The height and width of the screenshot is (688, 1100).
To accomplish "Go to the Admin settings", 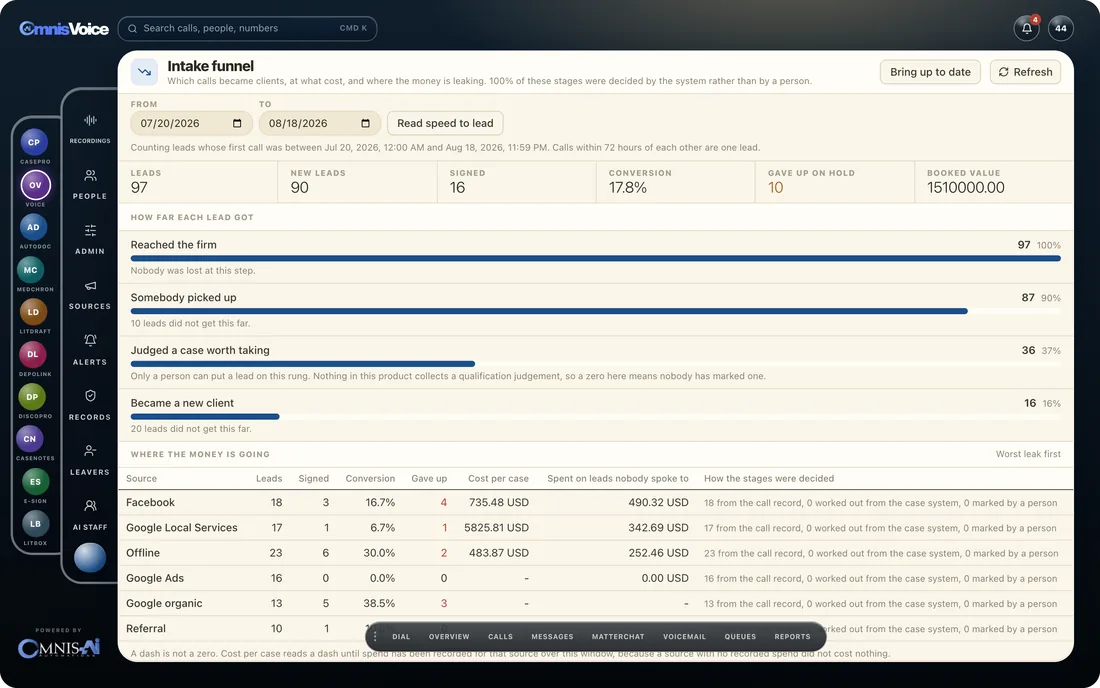I will [90, 238].
